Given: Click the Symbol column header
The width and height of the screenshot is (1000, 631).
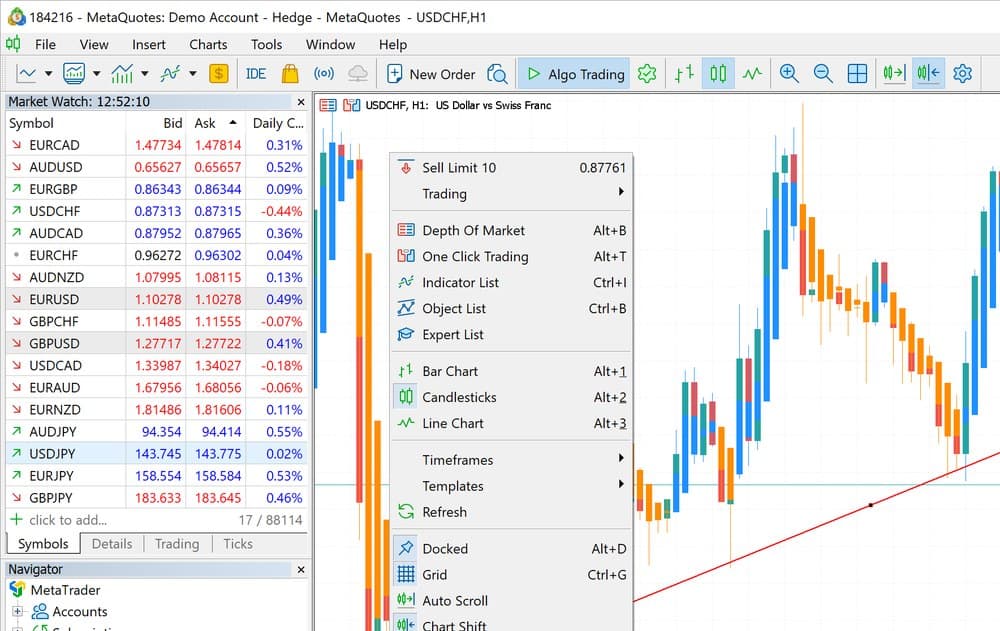Looking at the screenshot, I should (66, 123).
